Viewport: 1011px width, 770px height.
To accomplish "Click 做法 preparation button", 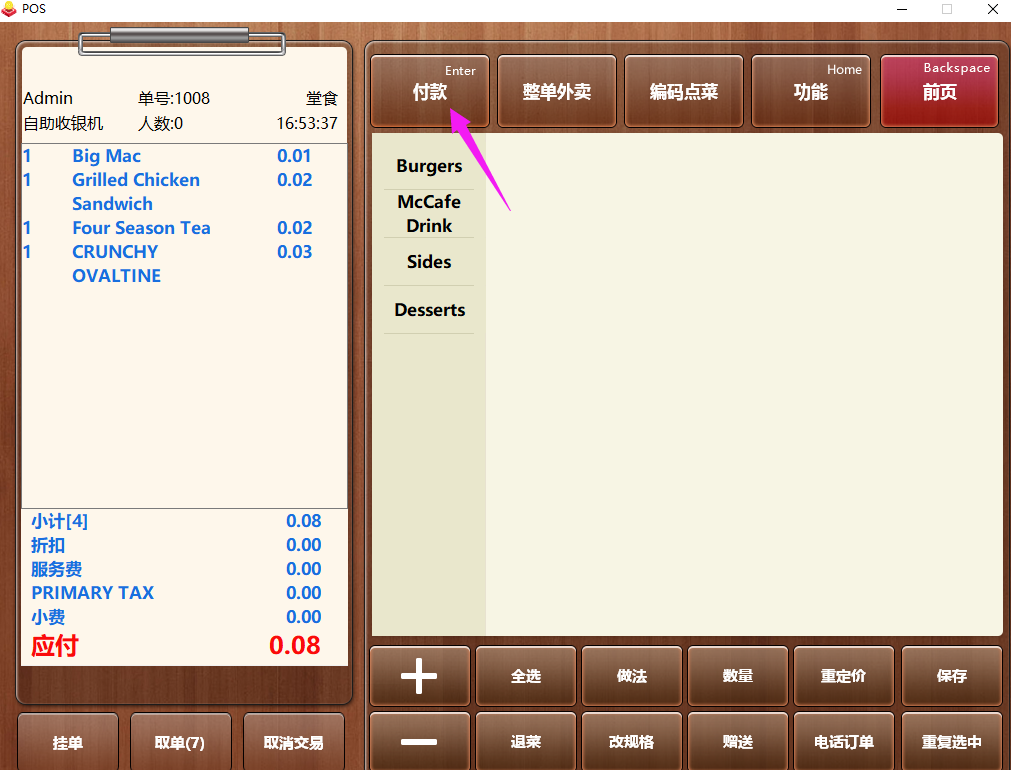I will tap(632, 676).
